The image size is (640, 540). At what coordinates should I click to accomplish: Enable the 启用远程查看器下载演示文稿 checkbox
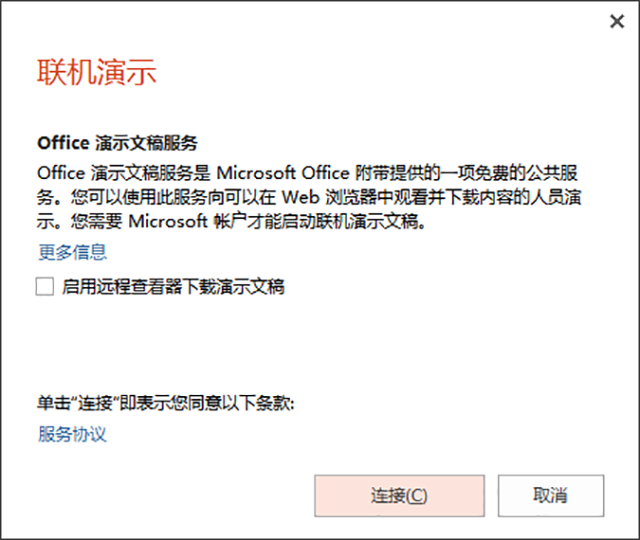tap(45, 287)
